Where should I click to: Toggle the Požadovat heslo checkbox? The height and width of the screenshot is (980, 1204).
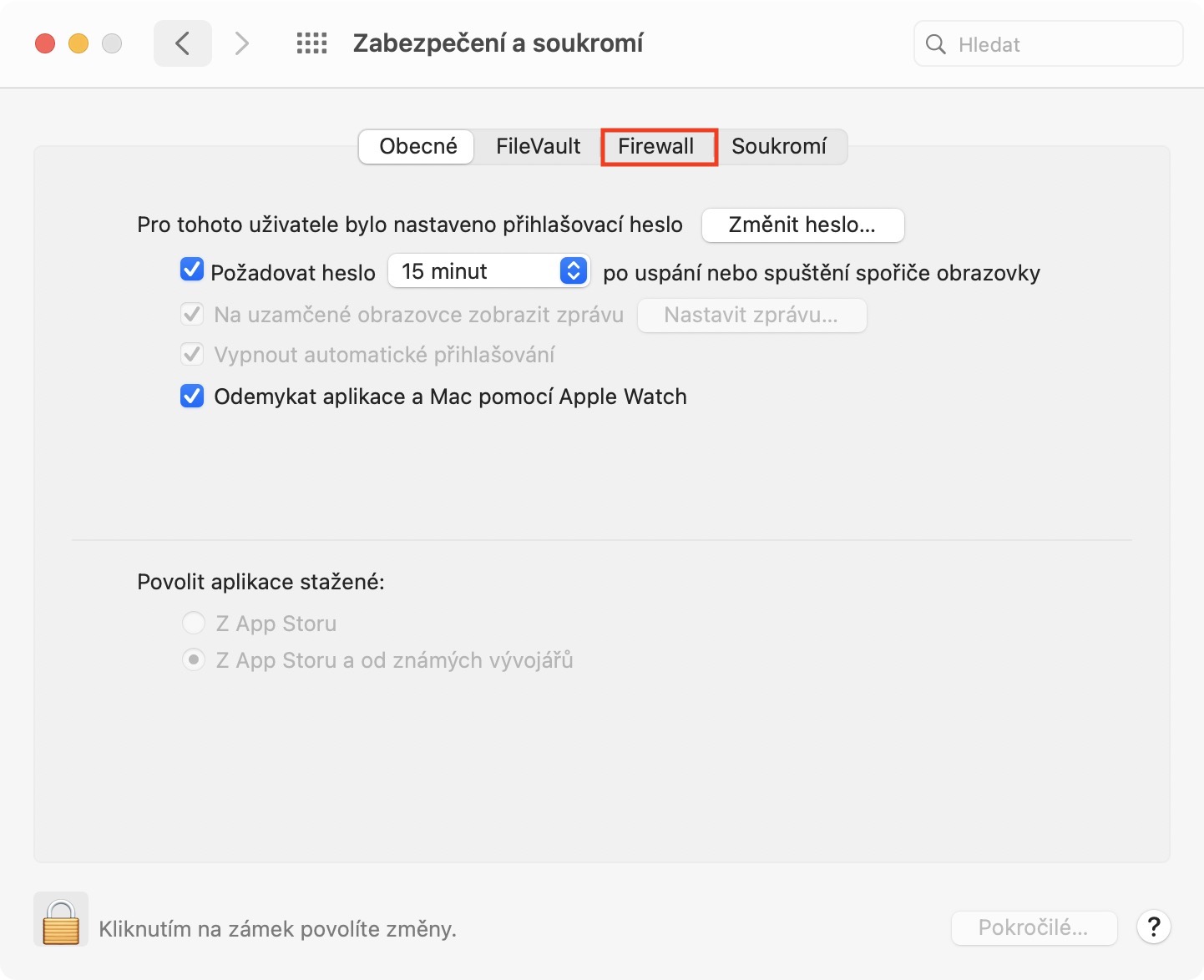tap(192, 270)
